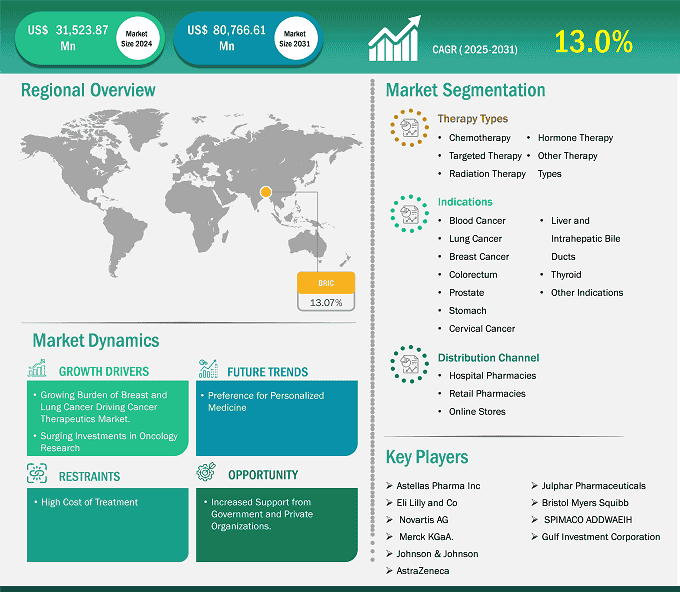Click the Thyroid list item
Viewport: 680px width, 592px height.
[x=566, y=275]
